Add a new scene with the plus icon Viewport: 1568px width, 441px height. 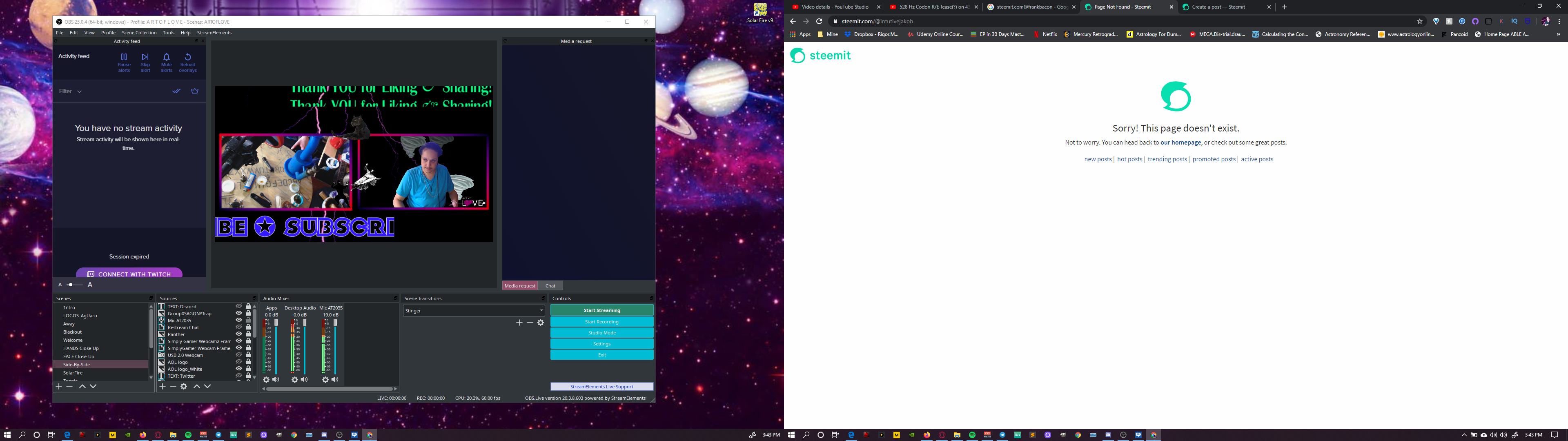click(x=59, y=386)
